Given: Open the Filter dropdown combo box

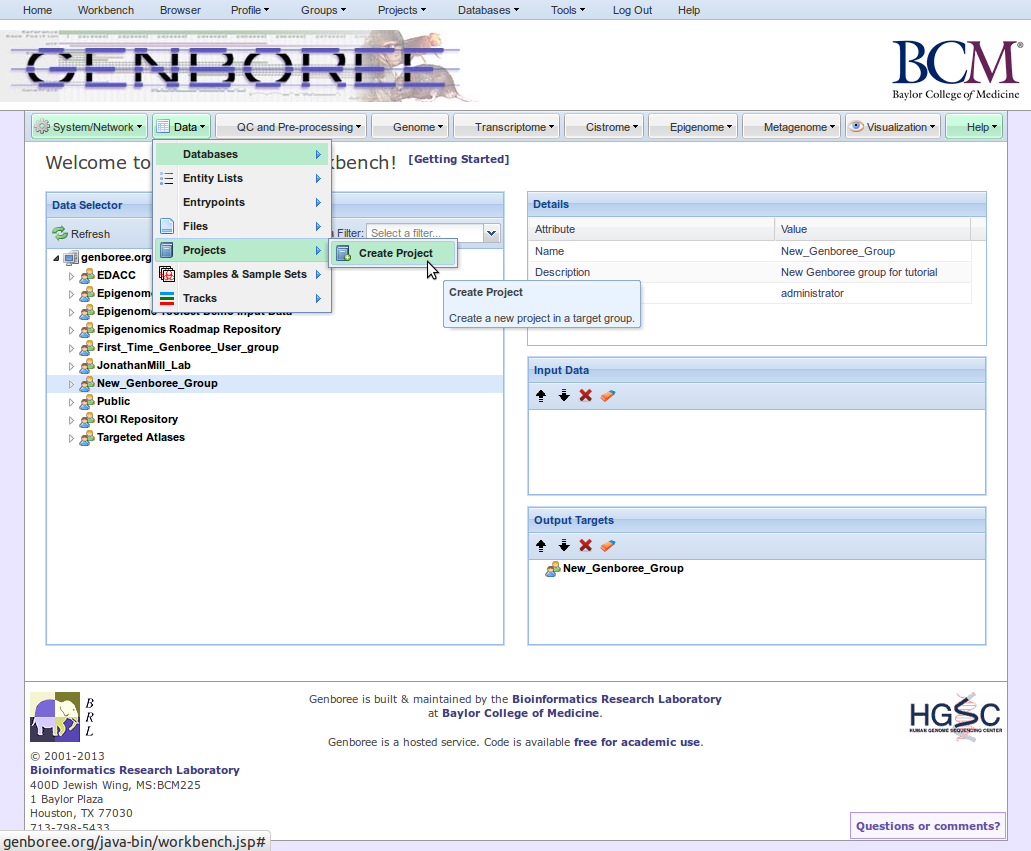Looking at the screenshot, I should point(490,233).
